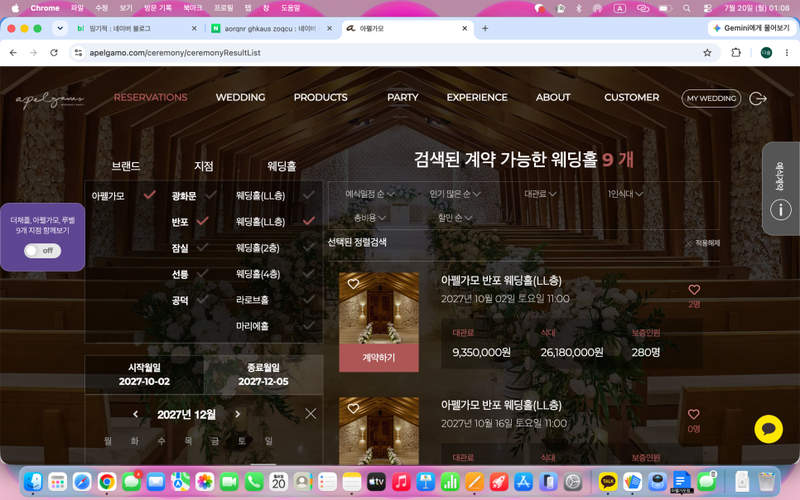Image resolution: width=800 pixels, height=500 pixels.
Task: Open new browser tab with plus
Action: (x=485, y=29)
